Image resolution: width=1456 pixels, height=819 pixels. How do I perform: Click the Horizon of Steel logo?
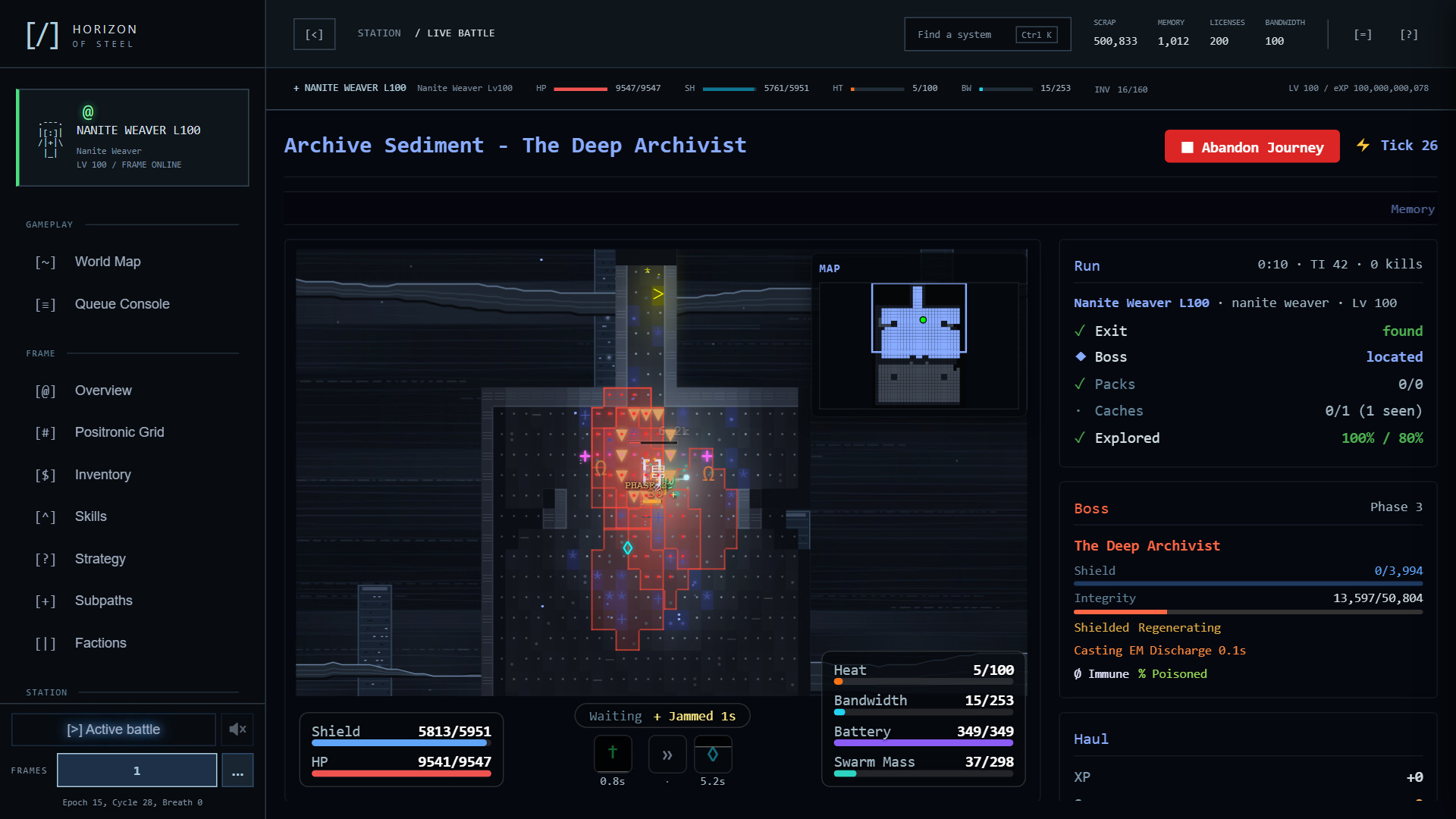82,35
